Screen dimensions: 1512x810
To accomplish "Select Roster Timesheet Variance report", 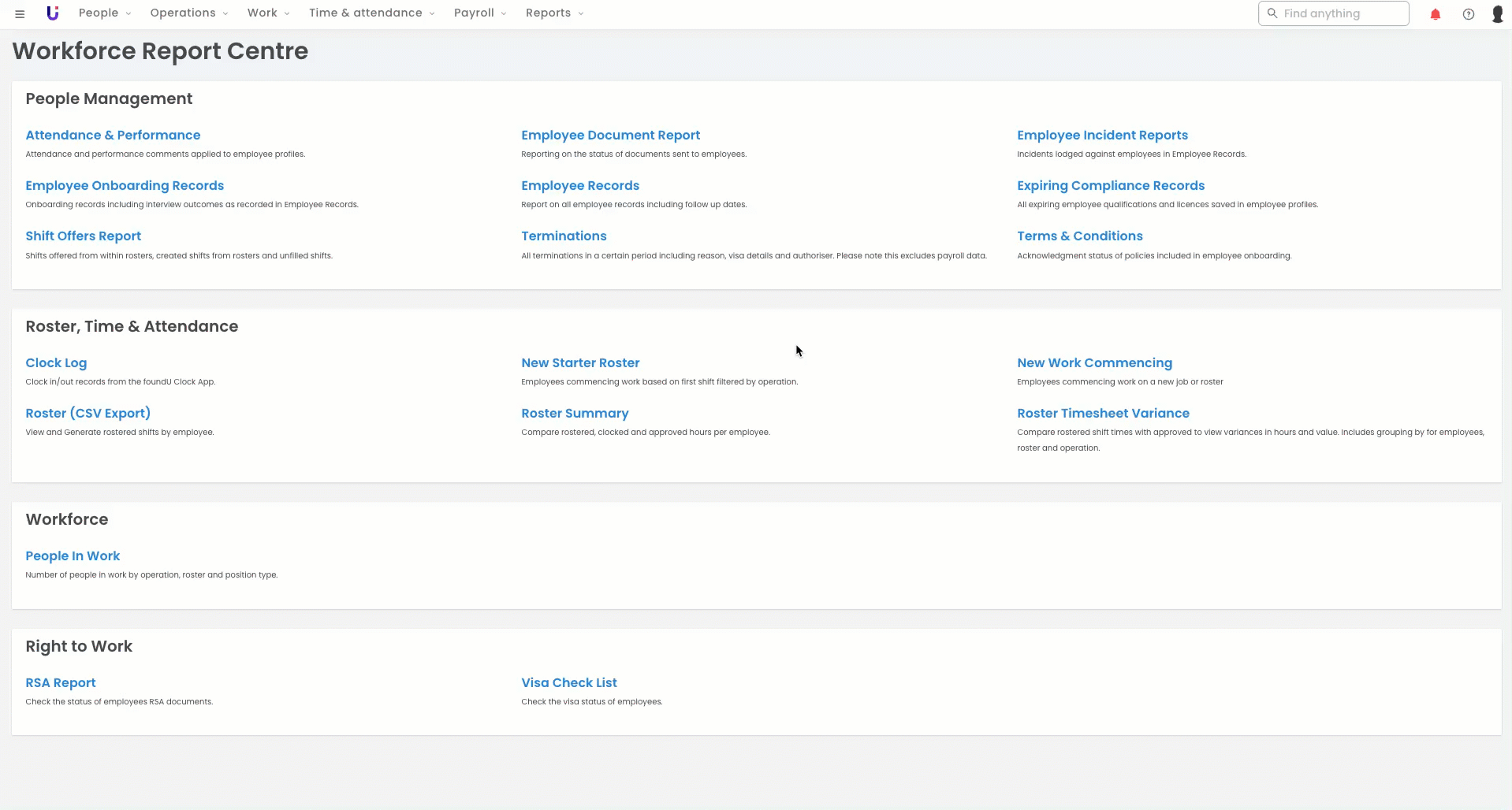I will point(1102,414).
